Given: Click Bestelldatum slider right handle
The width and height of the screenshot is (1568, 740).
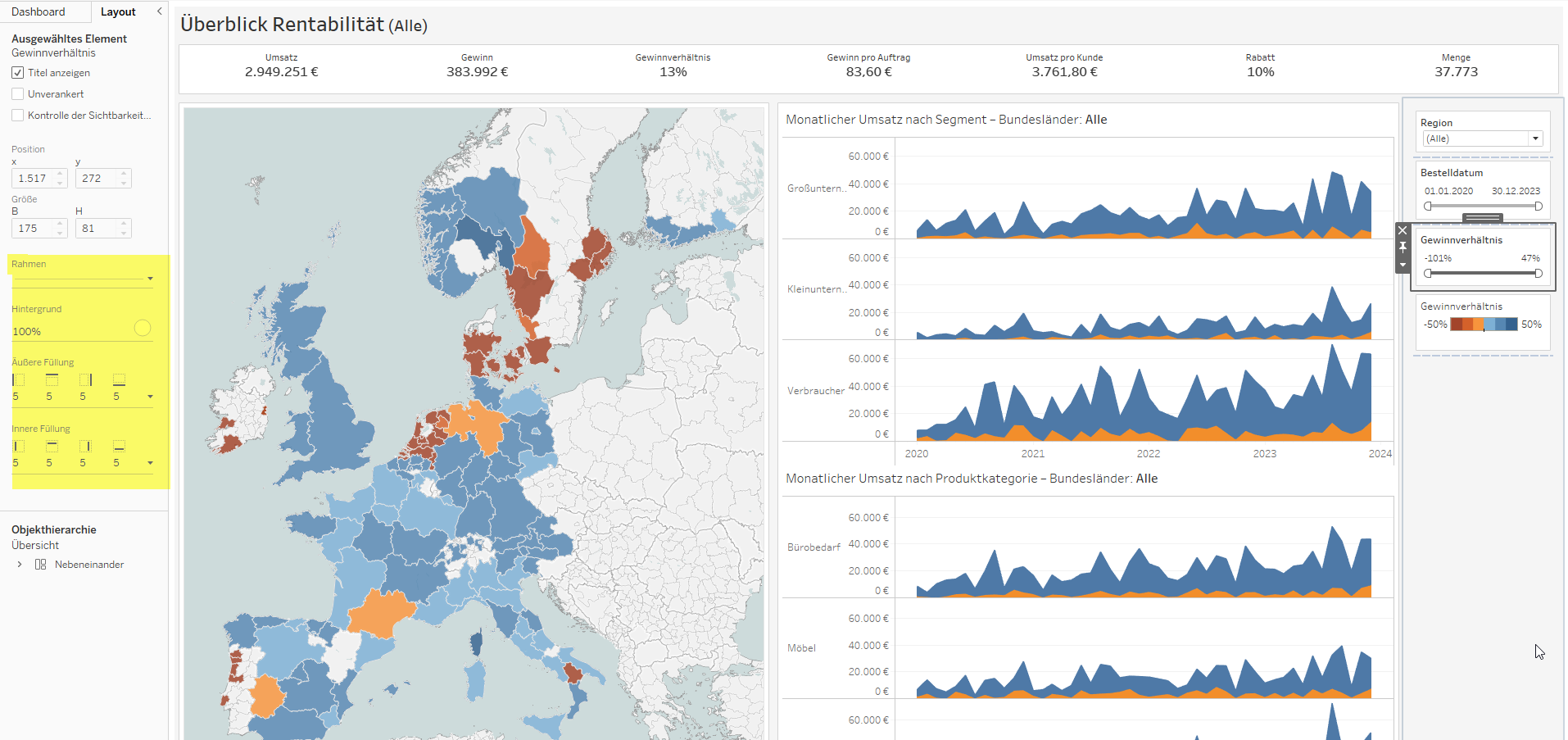Looking at the screenshot, I should coord(1539,207).
